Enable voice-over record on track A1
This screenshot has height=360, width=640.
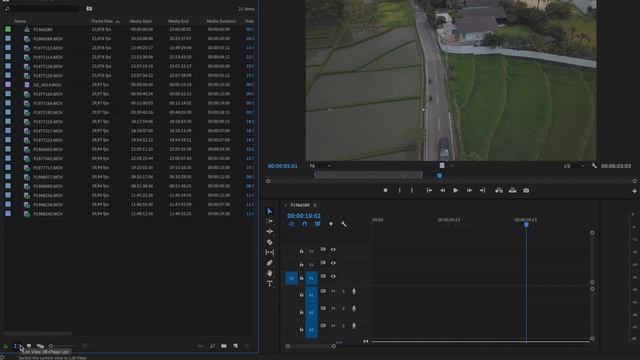[x=354, y=291]
